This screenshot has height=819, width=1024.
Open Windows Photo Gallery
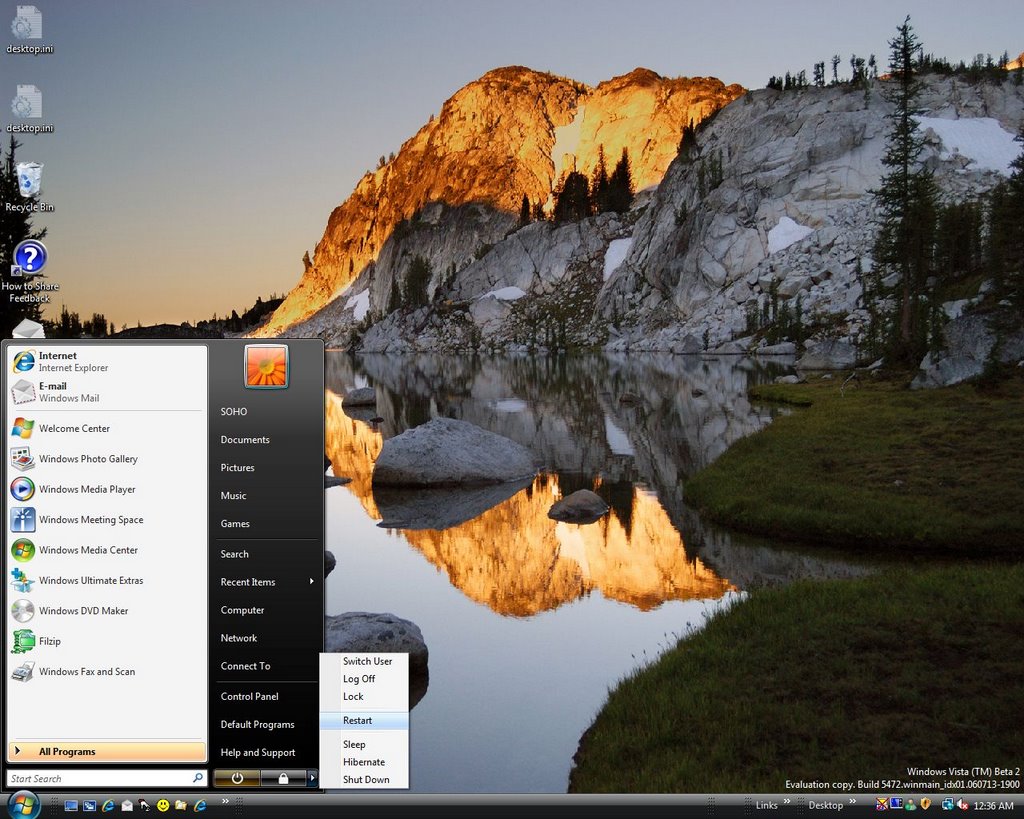[108, 459]
